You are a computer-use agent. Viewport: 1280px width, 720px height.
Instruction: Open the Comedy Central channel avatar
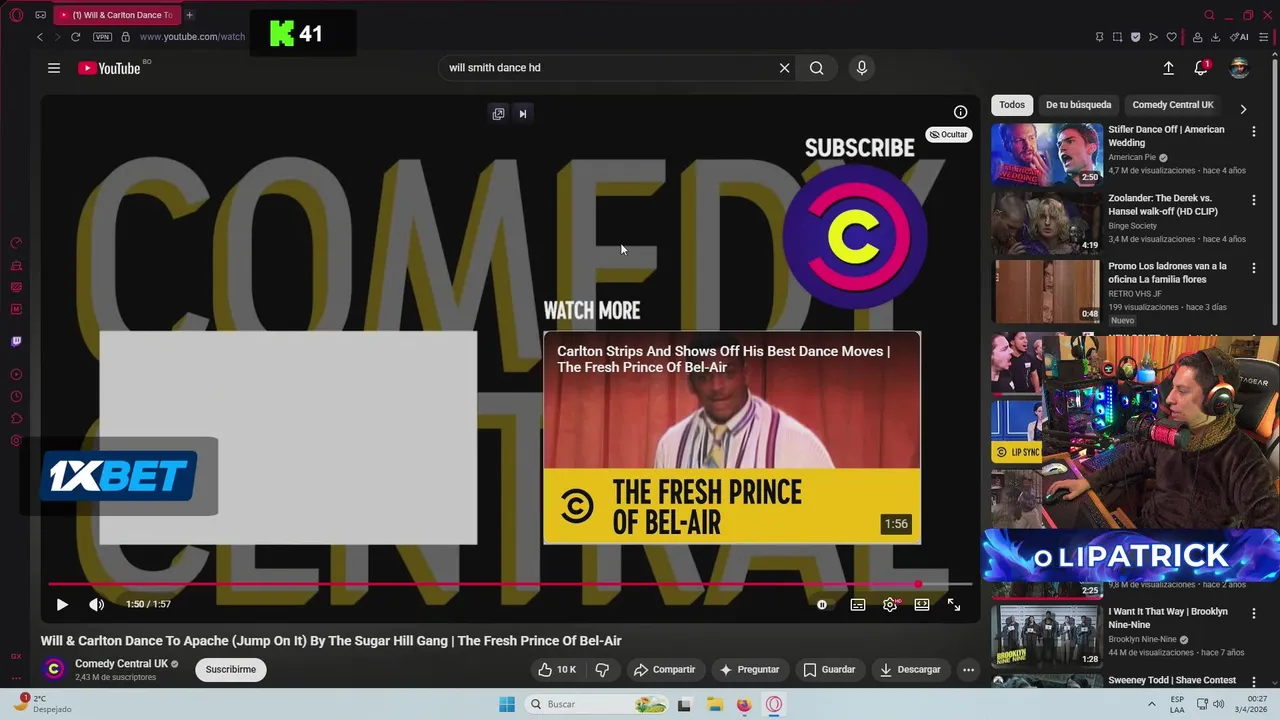tap(54, 669)
